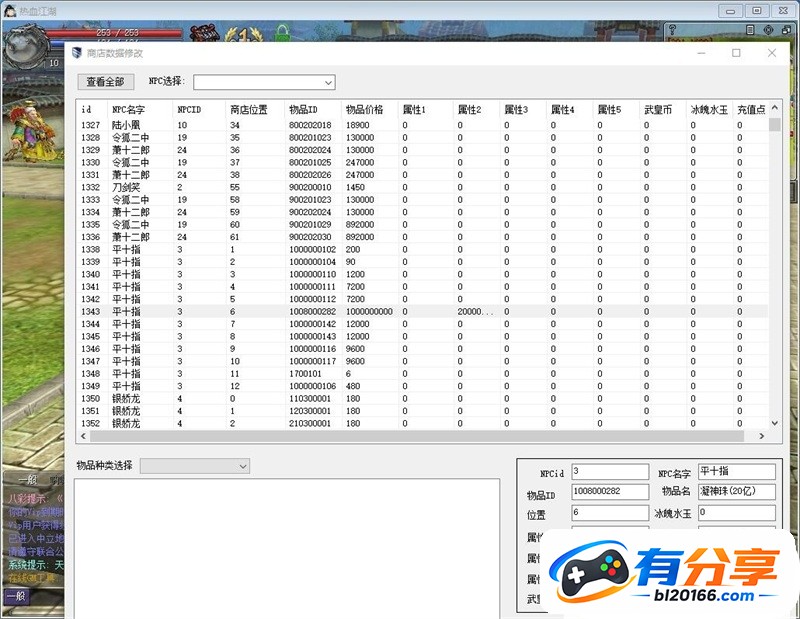Click the 八彩提示 chat message line
800x619 pixels.
(36, 499)
